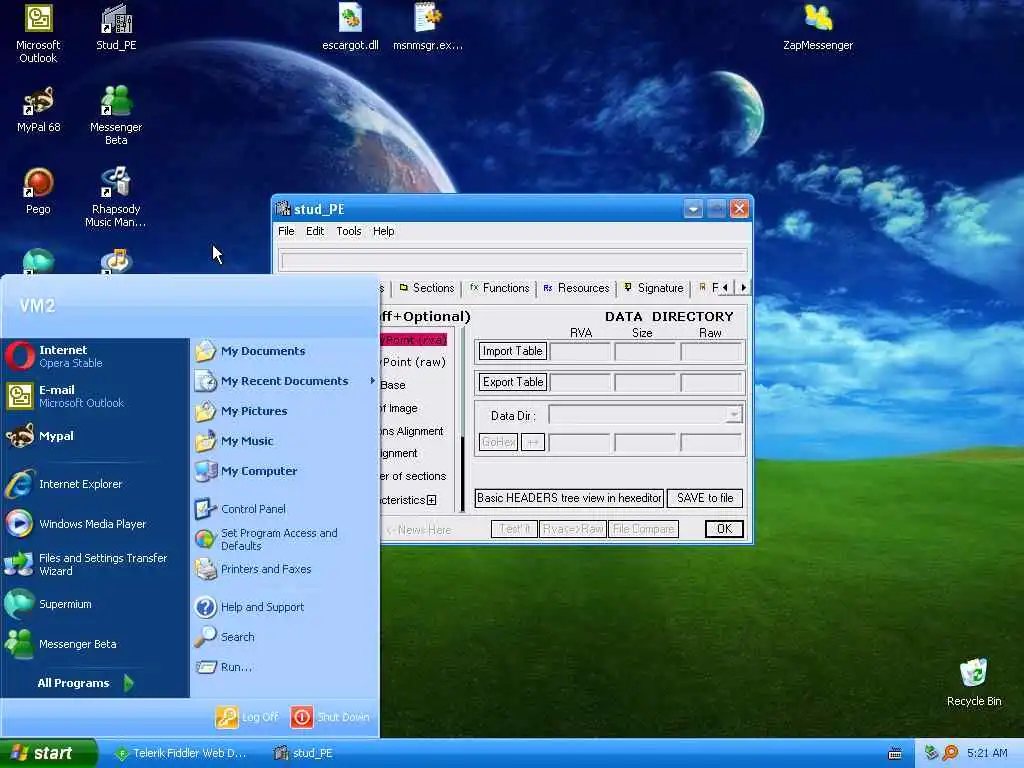Open ZapMessenger desktop icon
Viewport: 1024px width, 768px height.
[818, 27]
